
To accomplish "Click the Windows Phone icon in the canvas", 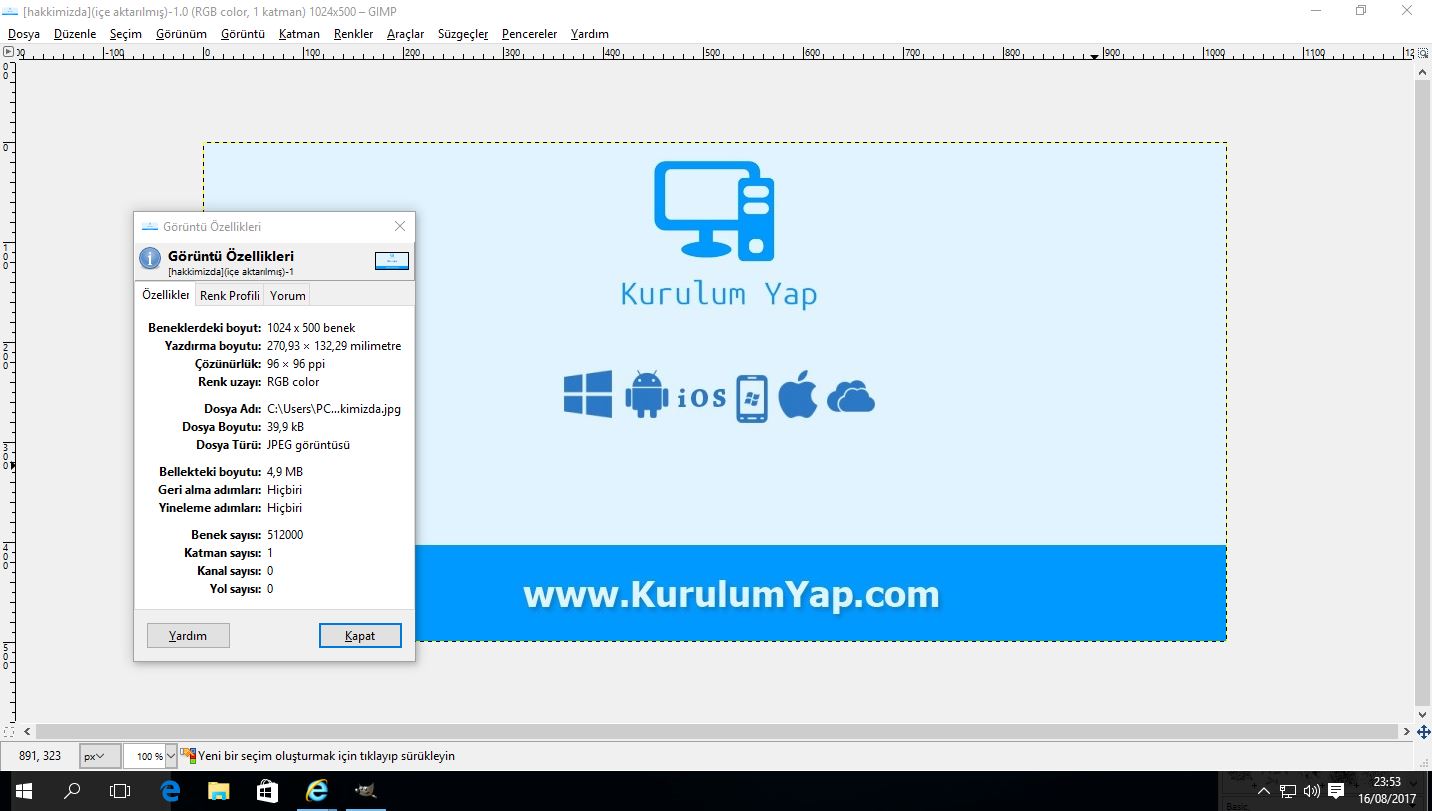I will pos(752,398).
